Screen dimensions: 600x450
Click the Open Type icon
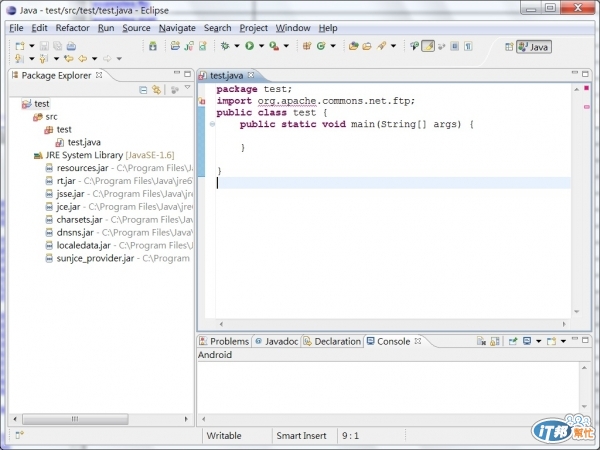point(354,46)
